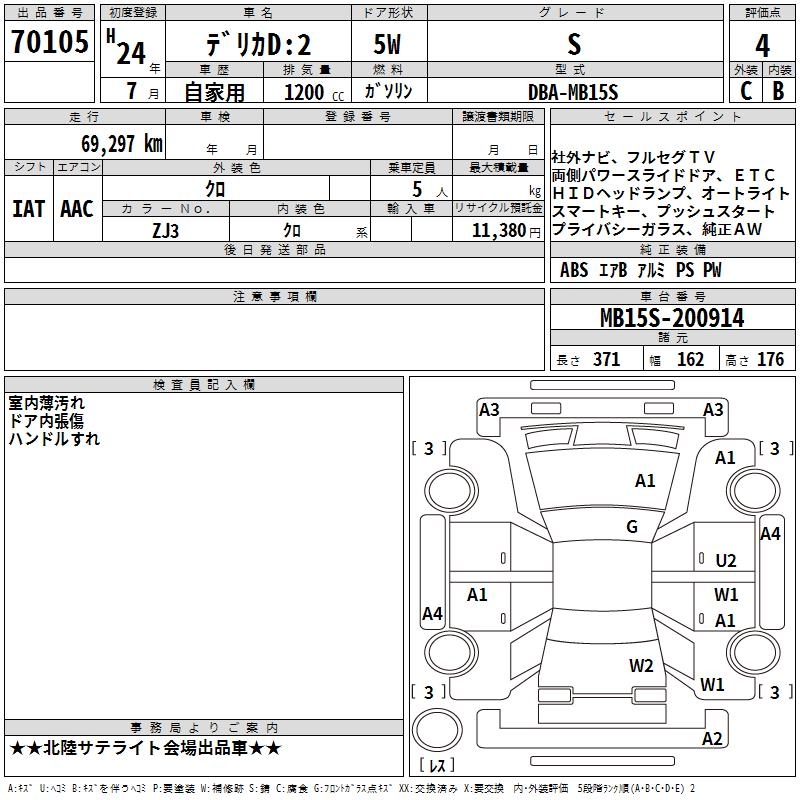The width and height of the screenshot is (800, 800).
Task: Select the seating capacity 5 人
Action: coord(429,189)
